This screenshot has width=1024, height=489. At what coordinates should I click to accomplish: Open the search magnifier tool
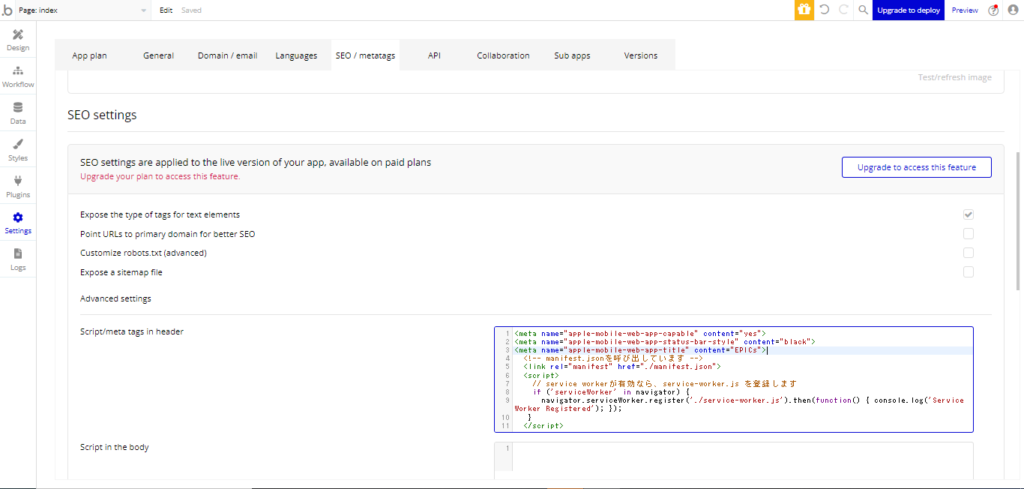point(863,10)
